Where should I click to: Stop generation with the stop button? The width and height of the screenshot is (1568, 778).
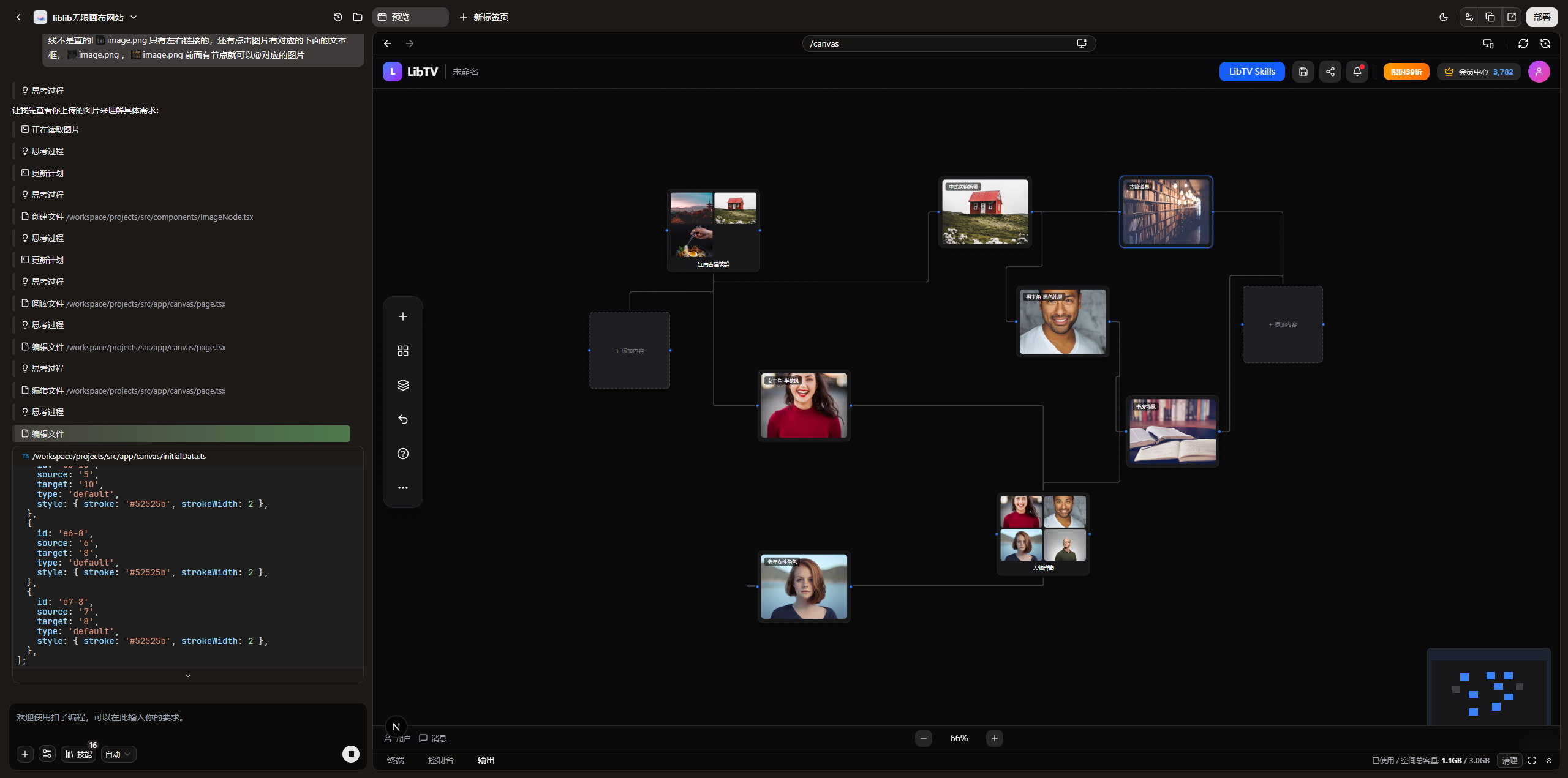[x=350, y=754]
